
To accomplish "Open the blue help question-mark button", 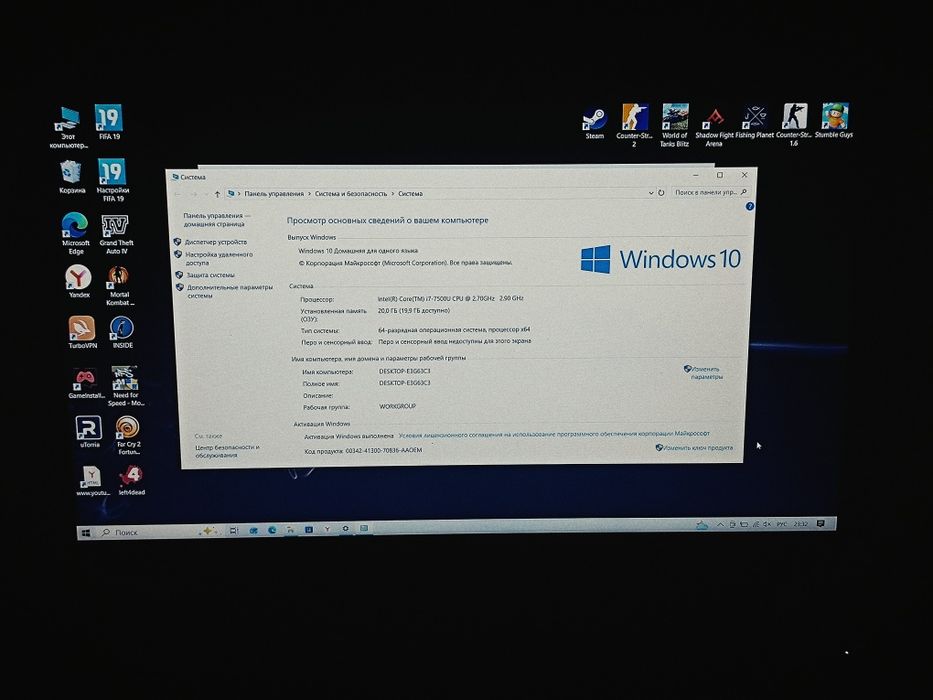I will tap(750, 206).
